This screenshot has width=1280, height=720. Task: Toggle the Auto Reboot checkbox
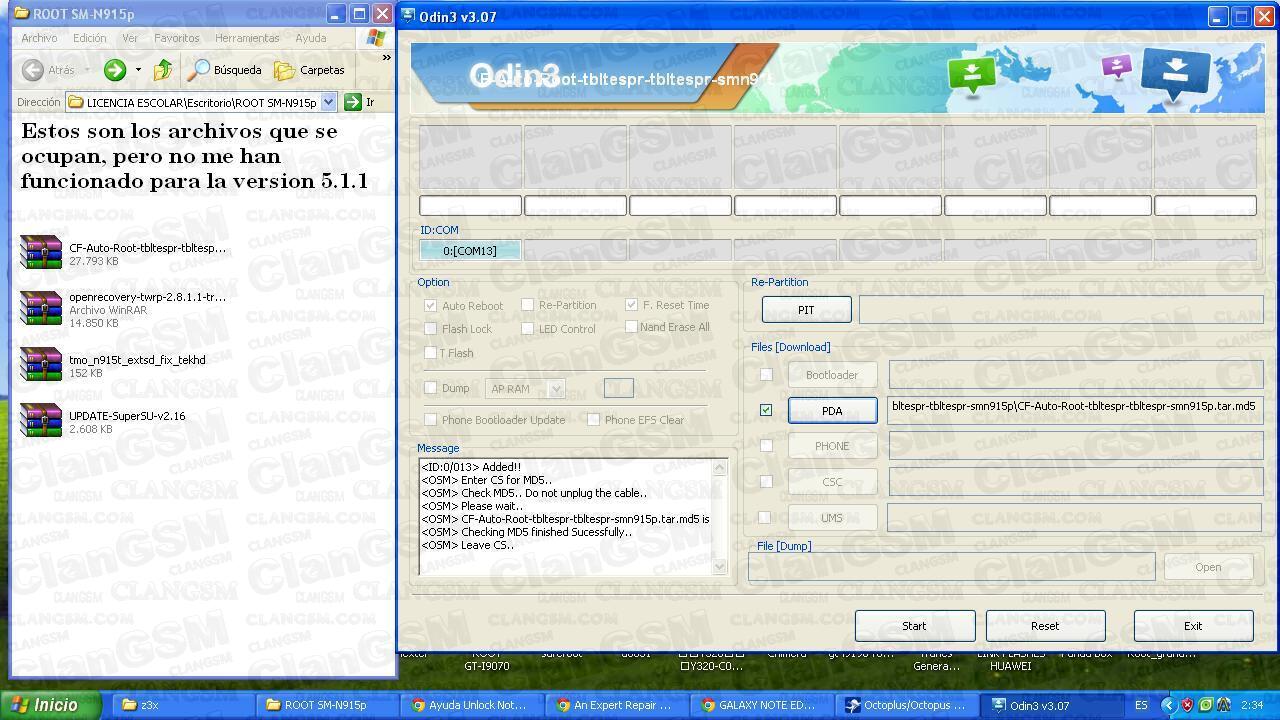[x=430, y=305]
